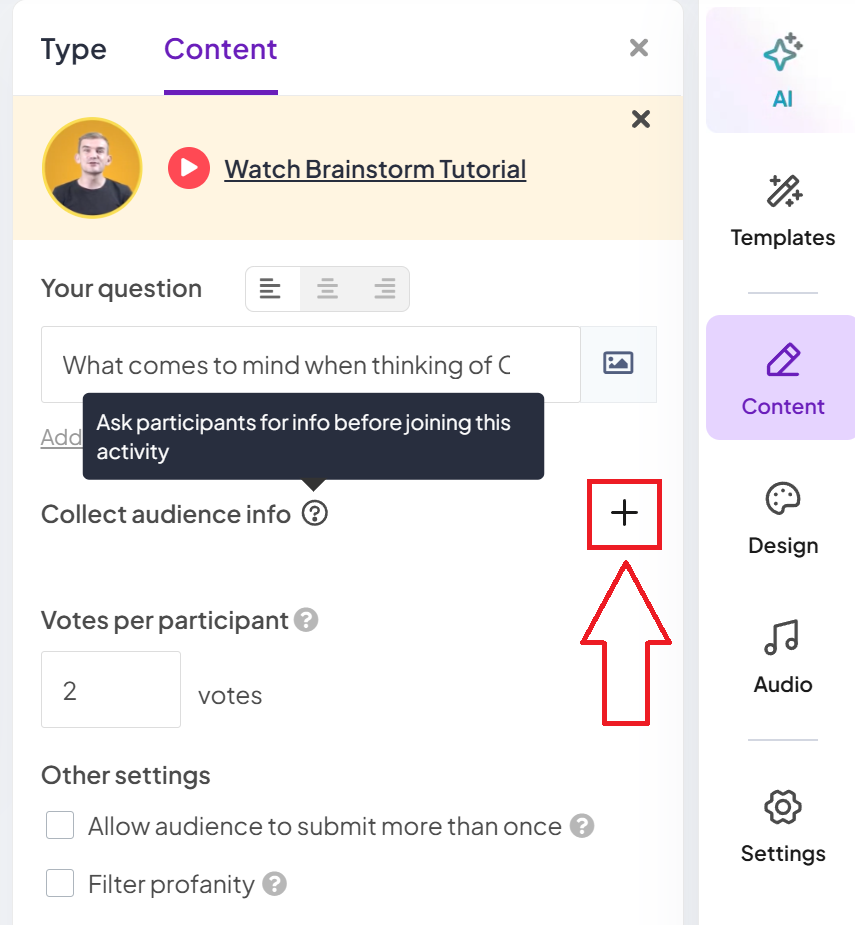Select the Content tab at top
Image resolution: width=855 pixels, height=925 pixels.
(221, 50)
